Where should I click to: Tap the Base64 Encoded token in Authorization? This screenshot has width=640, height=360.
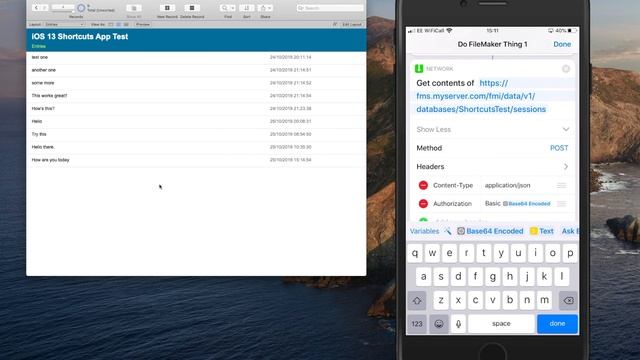tap(527, 204)
